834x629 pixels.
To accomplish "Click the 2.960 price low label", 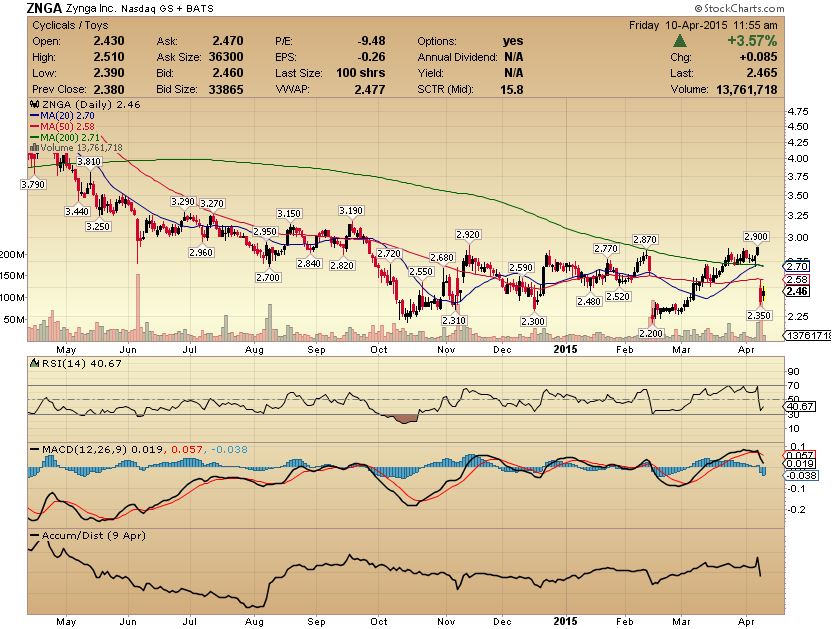I will point(201,253).
